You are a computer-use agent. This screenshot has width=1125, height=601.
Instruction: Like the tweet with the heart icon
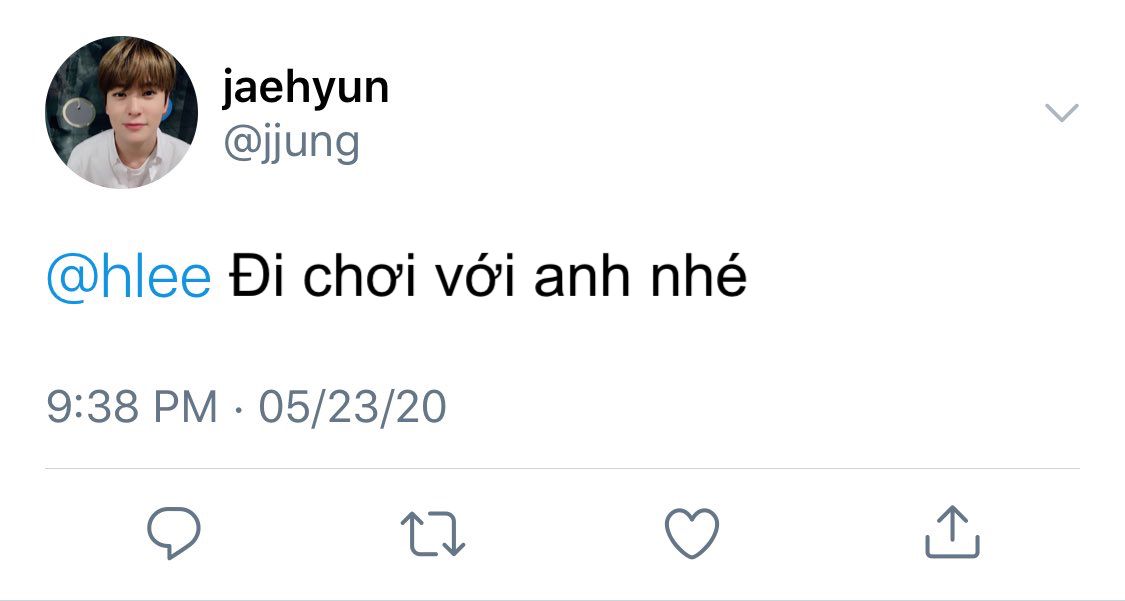(x=692, y=532)
